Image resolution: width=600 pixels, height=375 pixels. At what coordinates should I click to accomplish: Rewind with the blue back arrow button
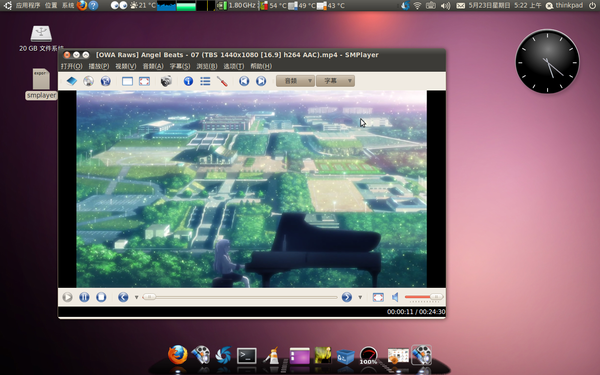tap(123, 297)
